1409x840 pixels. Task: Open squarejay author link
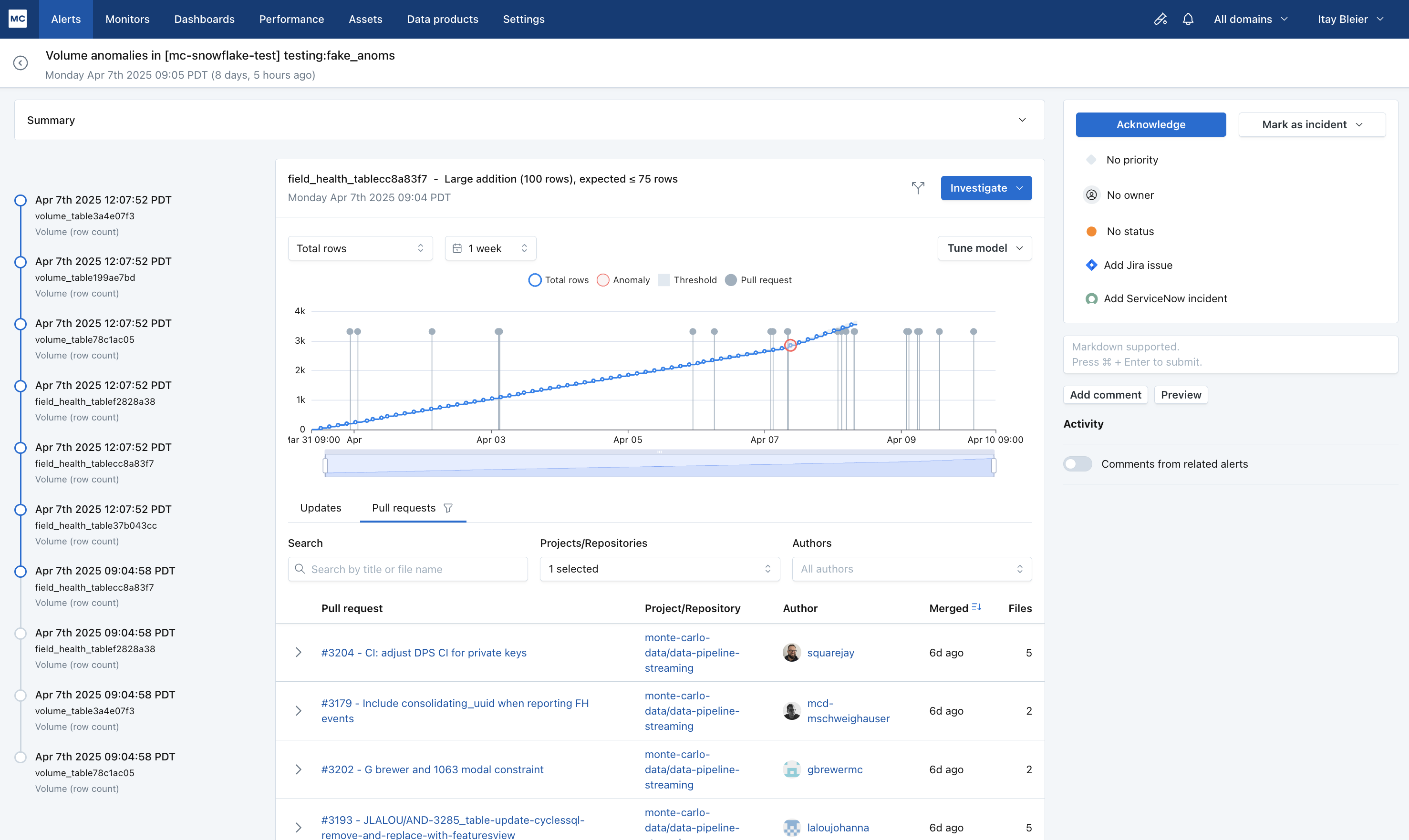(830, 653)
